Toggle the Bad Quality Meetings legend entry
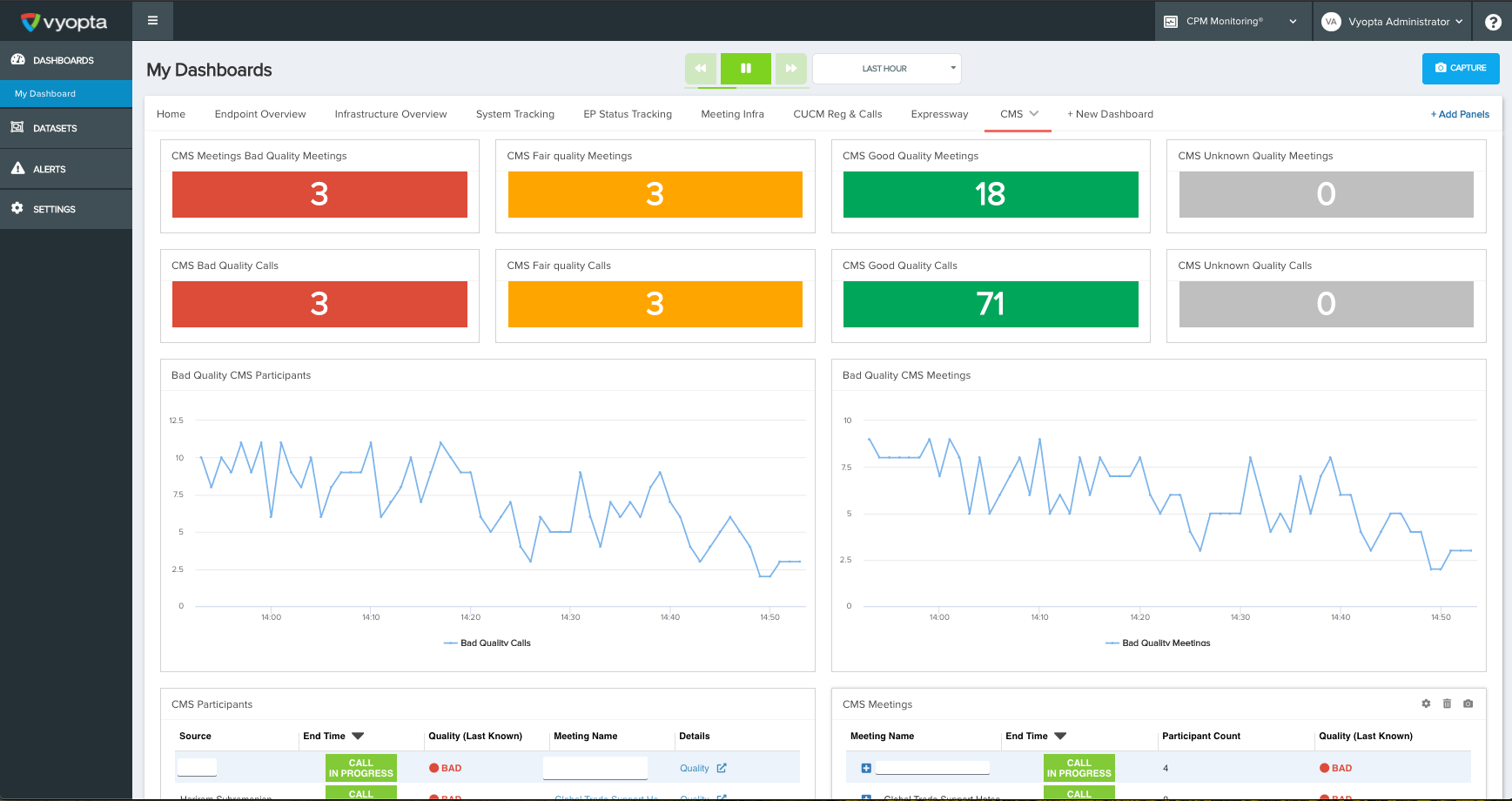The height and width of the screenshot is (801, 1512). pos(1158,643)
